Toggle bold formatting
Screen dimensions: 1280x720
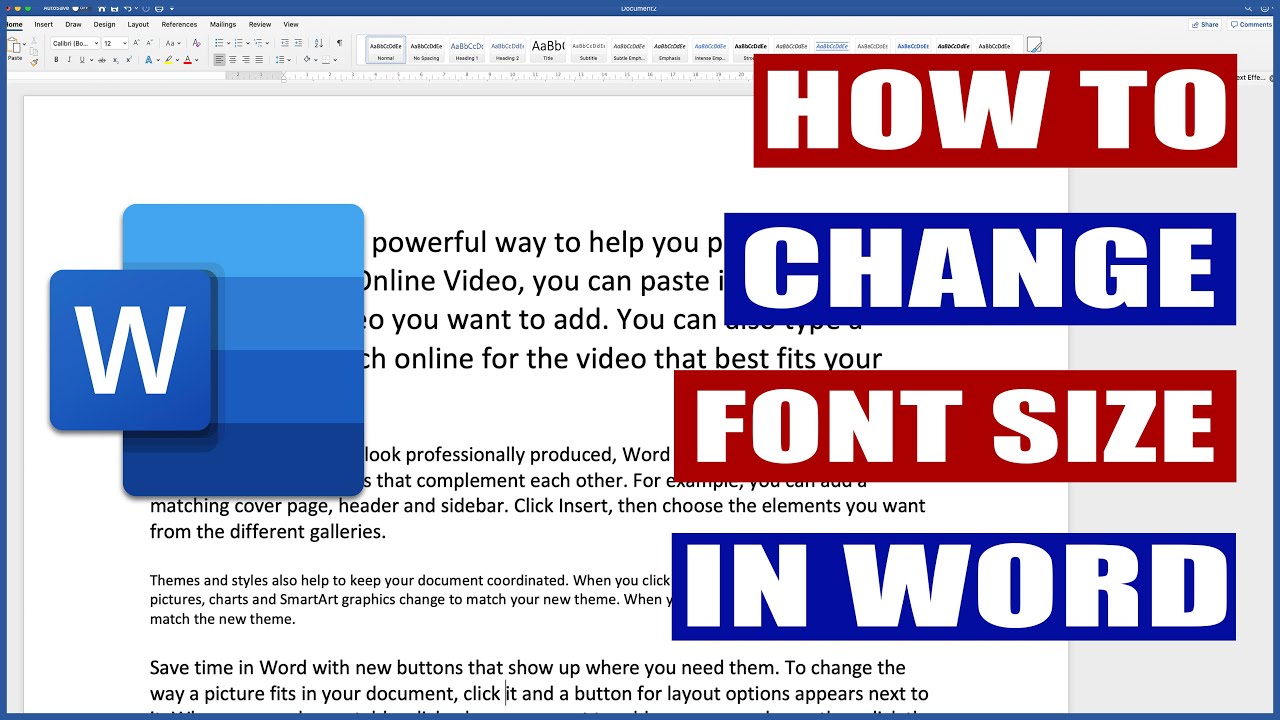click(x=56, y=59)
